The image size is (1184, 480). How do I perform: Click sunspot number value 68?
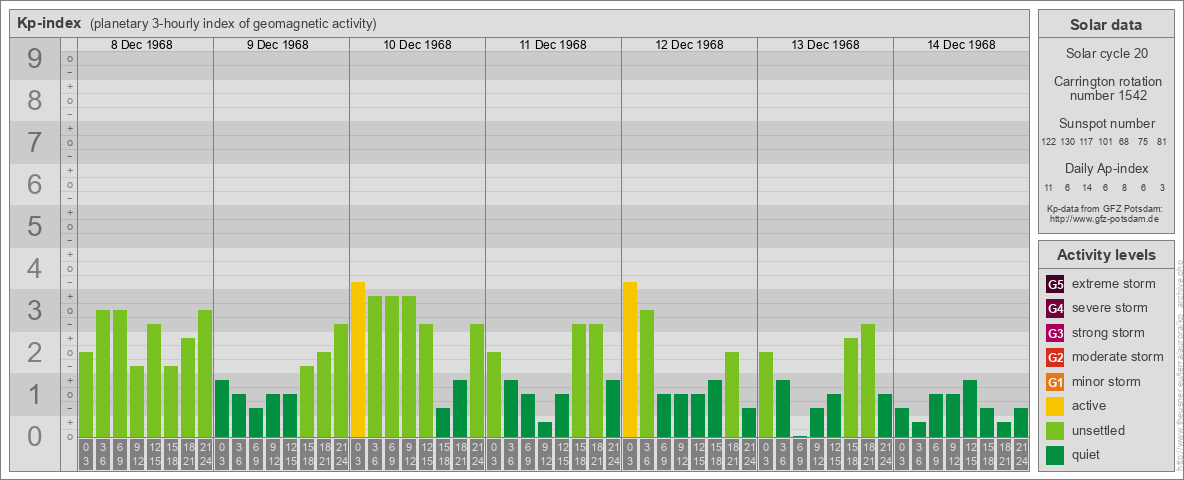(1124, 142)
